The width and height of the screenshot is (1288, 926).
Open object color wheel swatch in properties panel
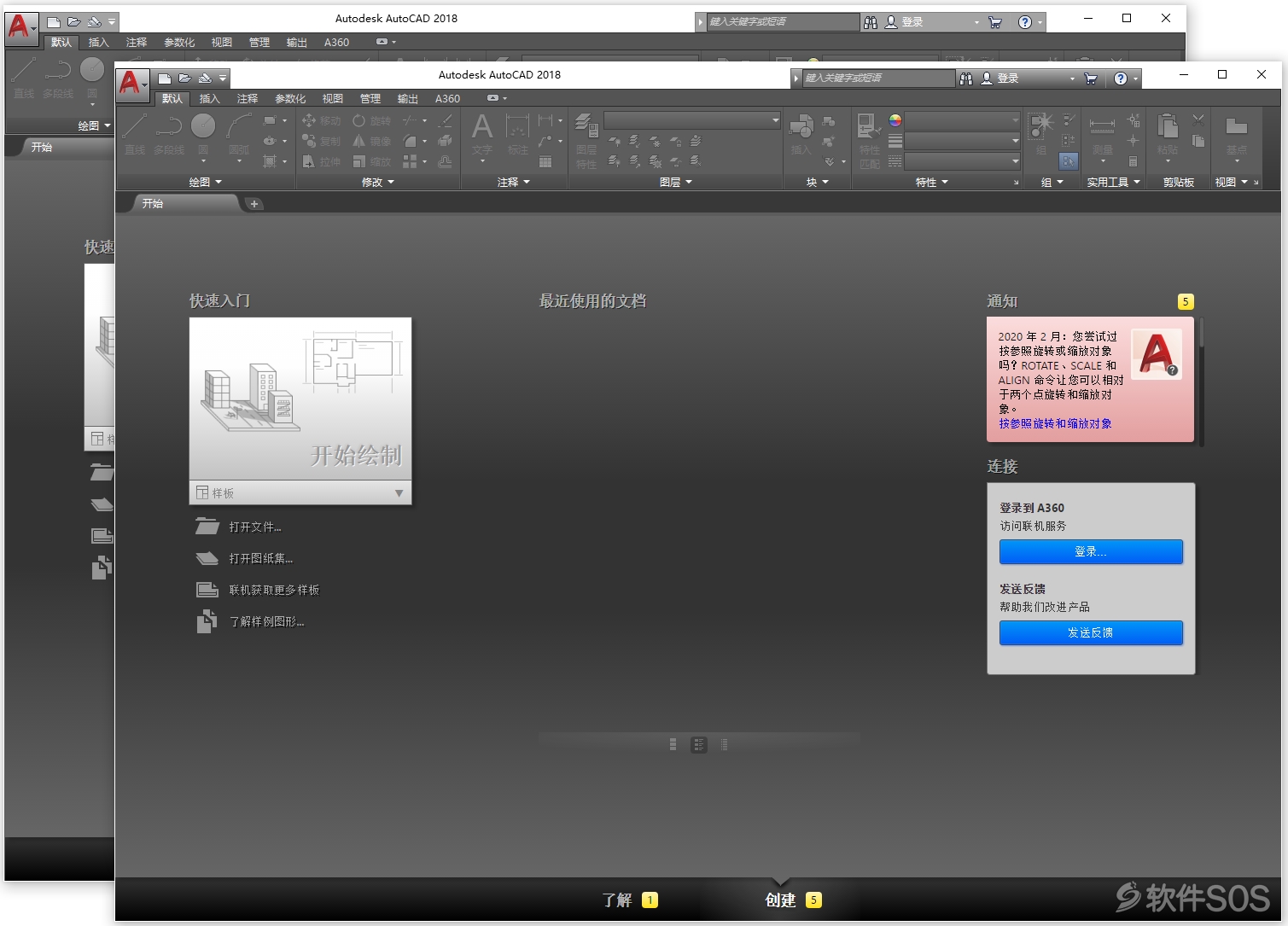pos(895,120)
